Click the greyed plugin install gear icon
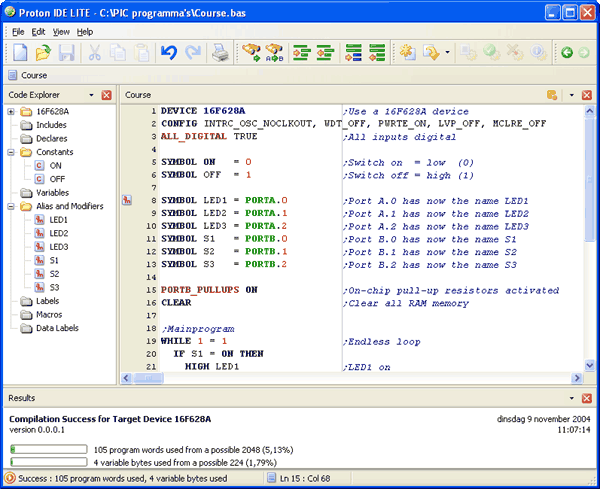This screenshot has height=489, width=600. pos(468,52)
